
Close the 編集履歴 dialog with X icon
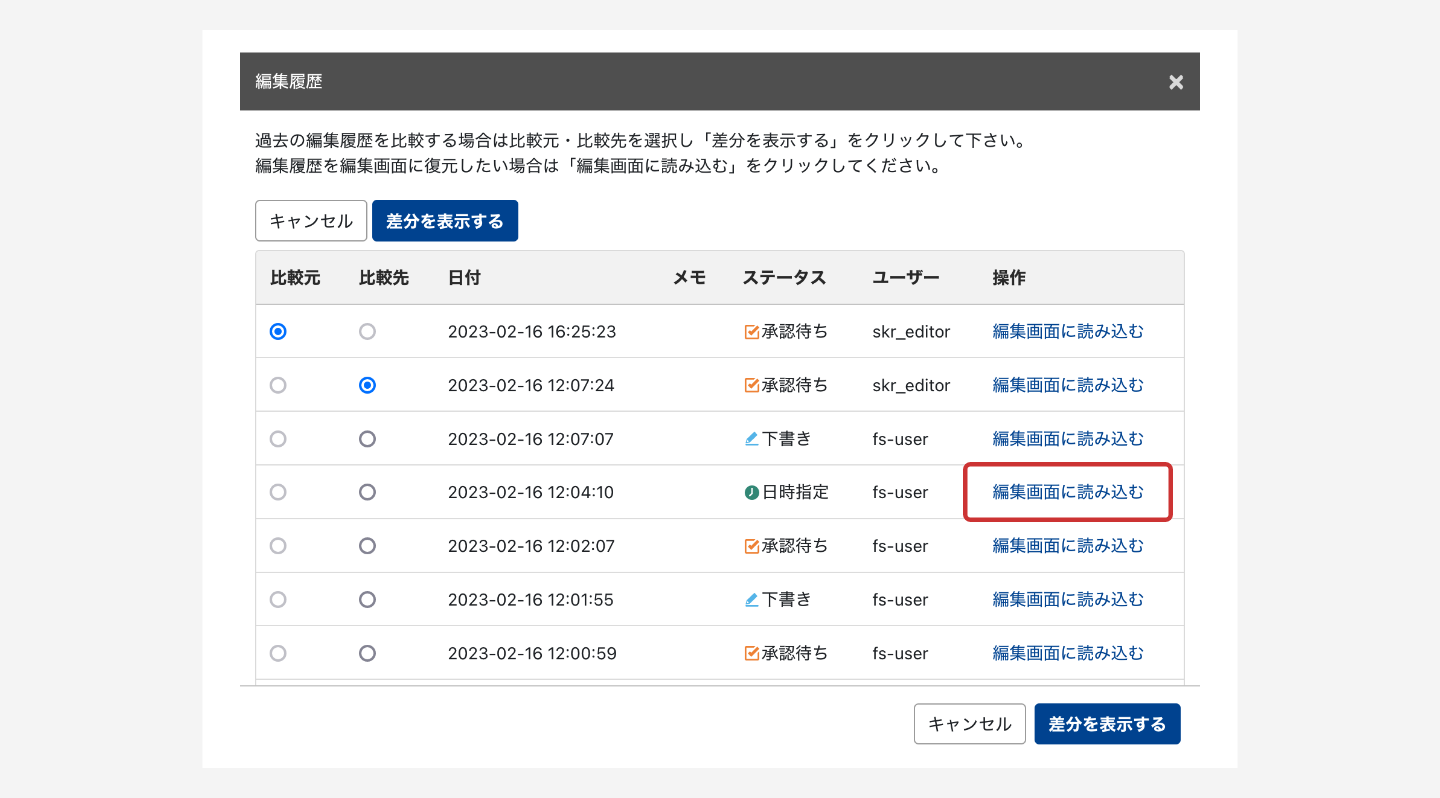point(1176,82)
